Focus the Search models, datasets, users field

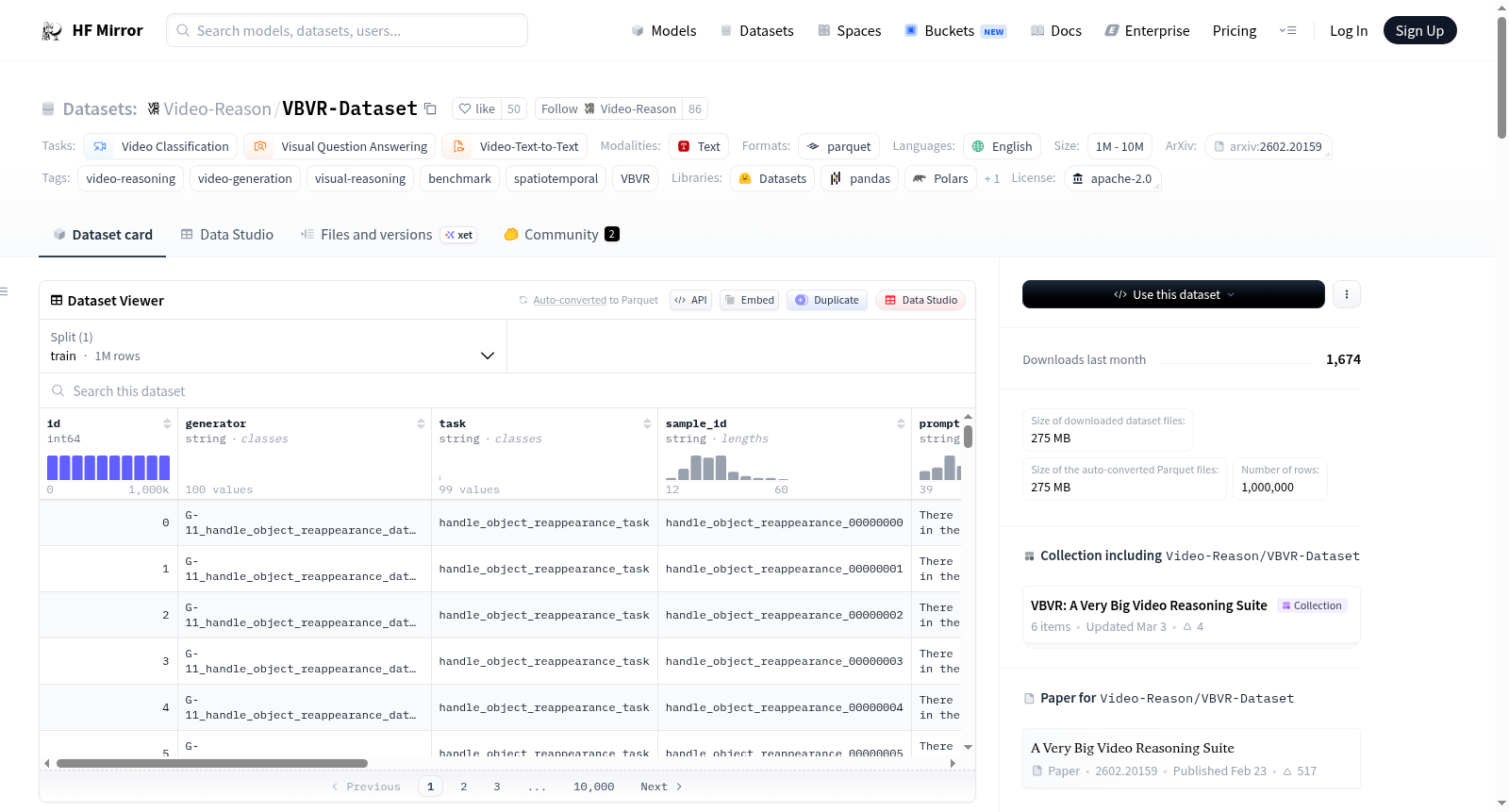point(347,30)
